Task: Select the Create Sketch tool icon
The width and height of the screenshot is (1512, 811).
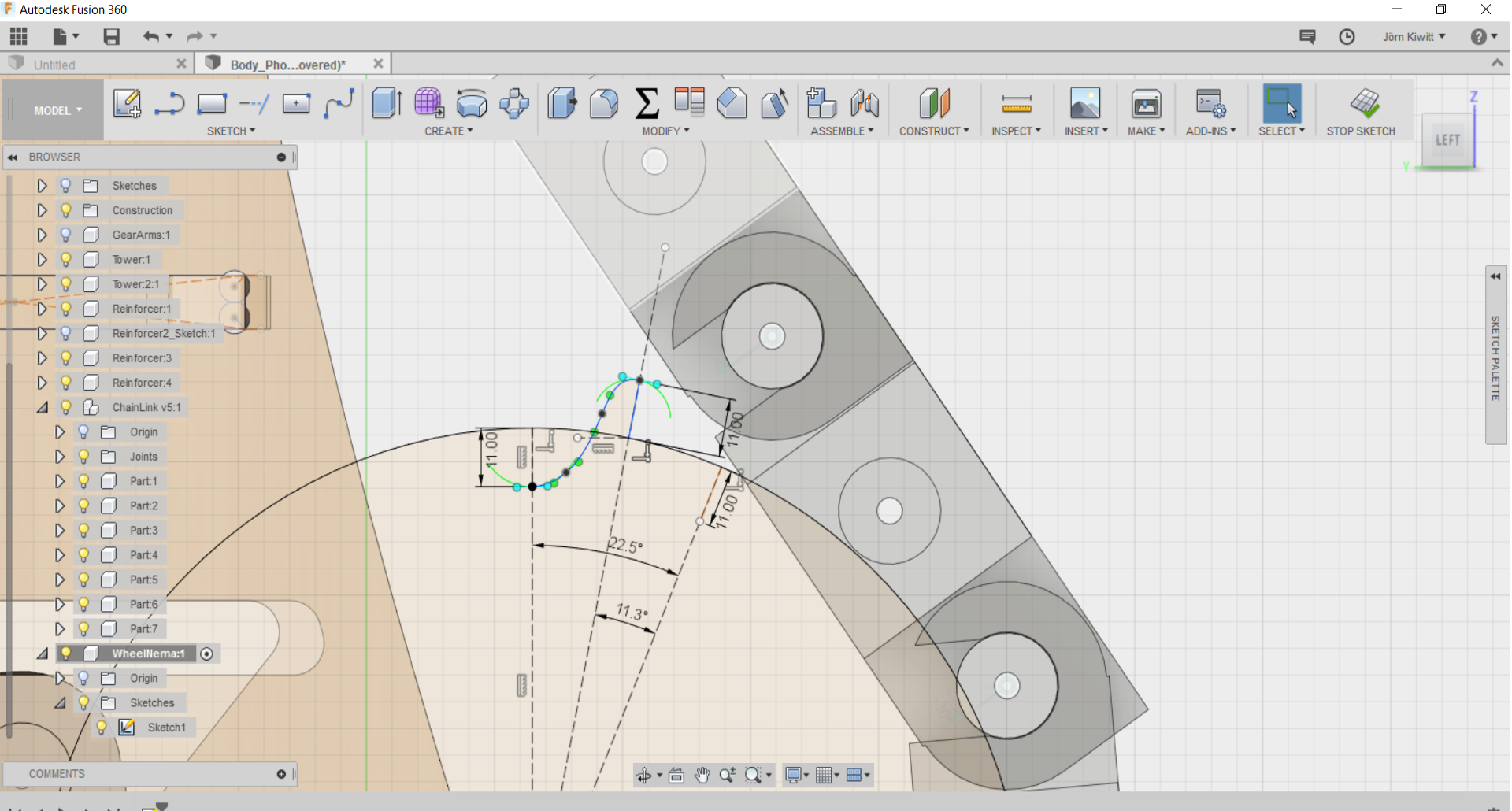Action: (127, 104)
